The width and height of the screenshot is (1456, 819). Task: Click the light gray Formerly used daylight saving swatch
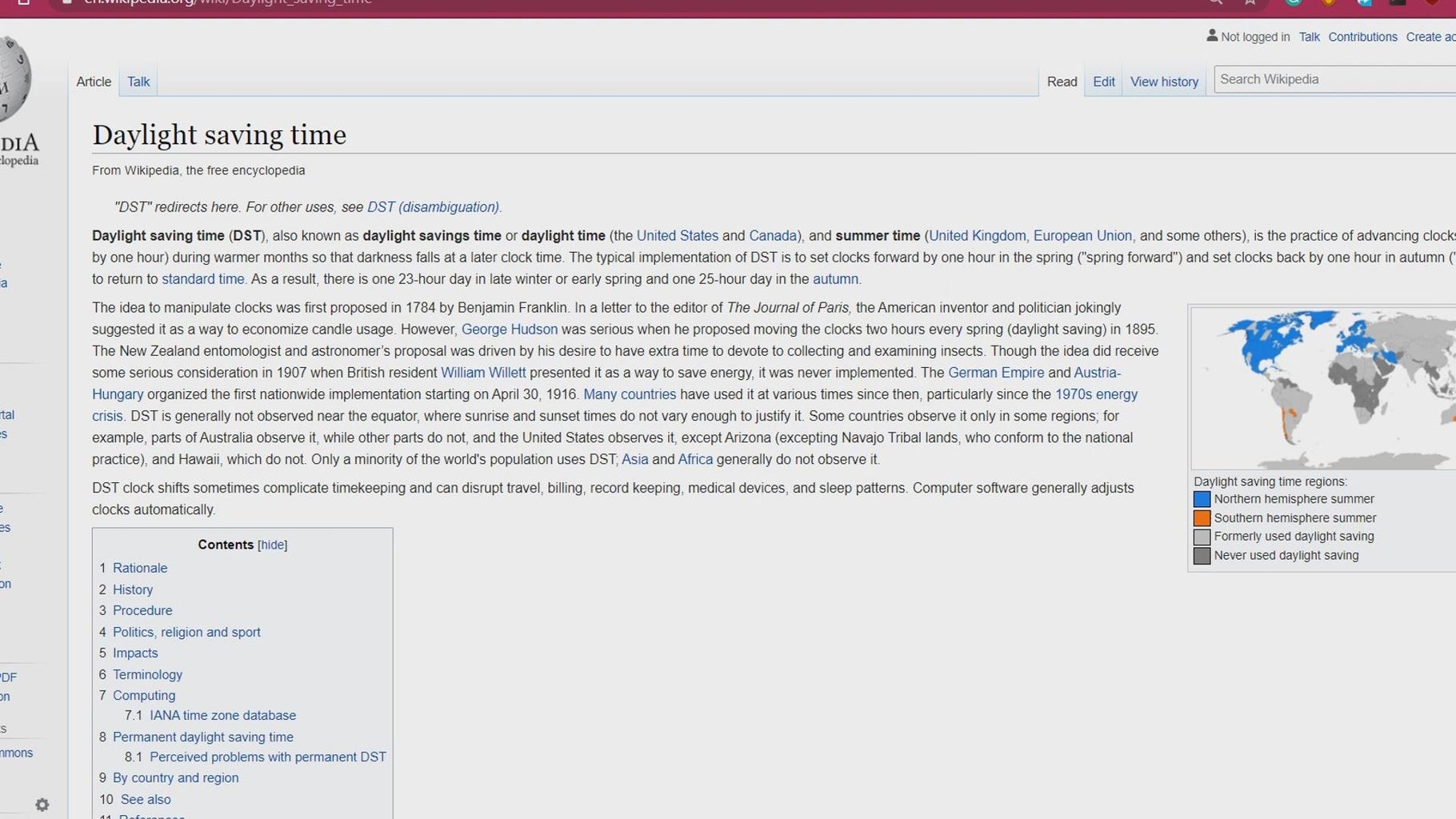click(1202, 537)
